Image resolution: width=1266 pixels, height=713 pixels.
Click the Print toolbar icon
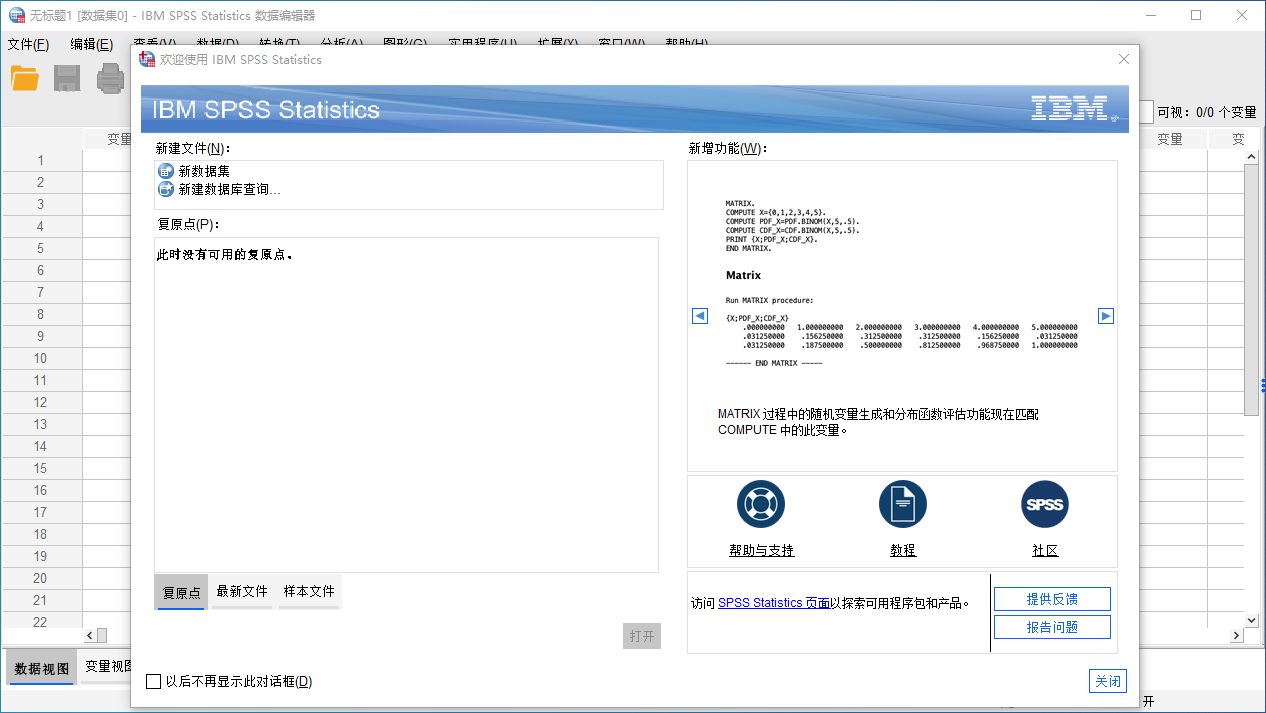click(x=110, y=78)
